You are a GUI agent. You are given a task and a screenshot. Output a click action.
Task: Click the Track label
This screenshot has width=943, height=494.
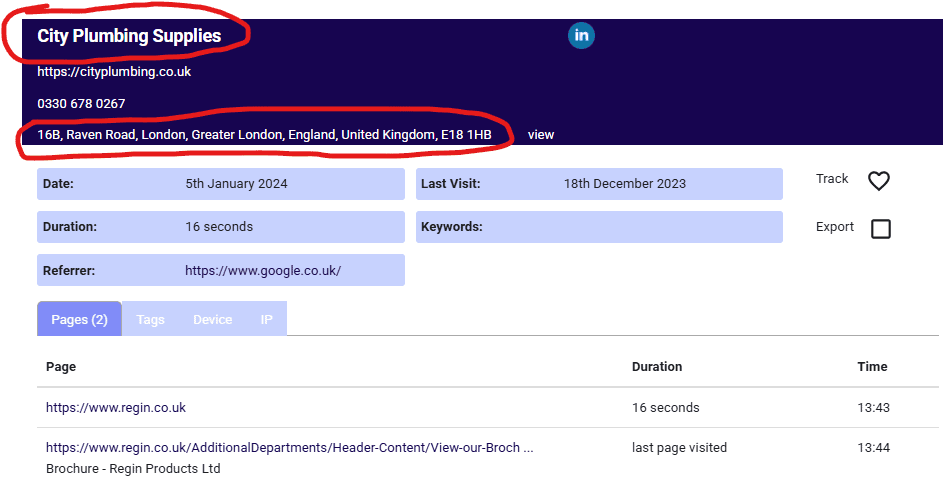(x=832, y=179)
